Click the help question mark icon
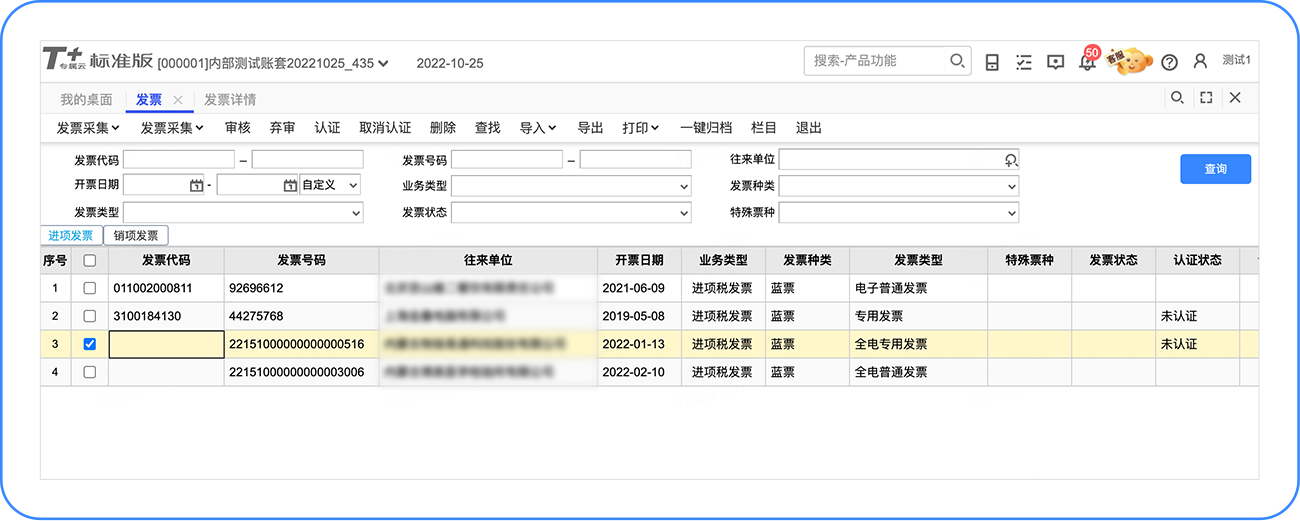 click(x=1169, y=62)
